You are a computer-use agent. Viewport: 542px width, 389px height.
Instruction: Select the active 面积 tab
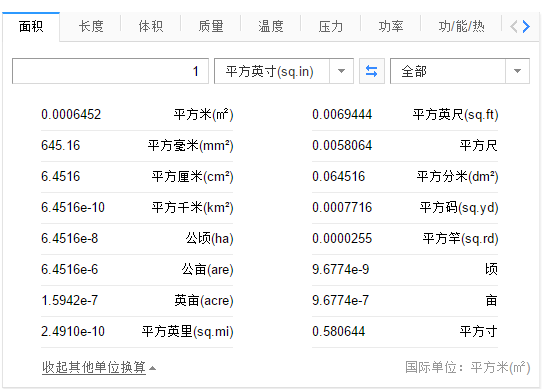[31, 26]
